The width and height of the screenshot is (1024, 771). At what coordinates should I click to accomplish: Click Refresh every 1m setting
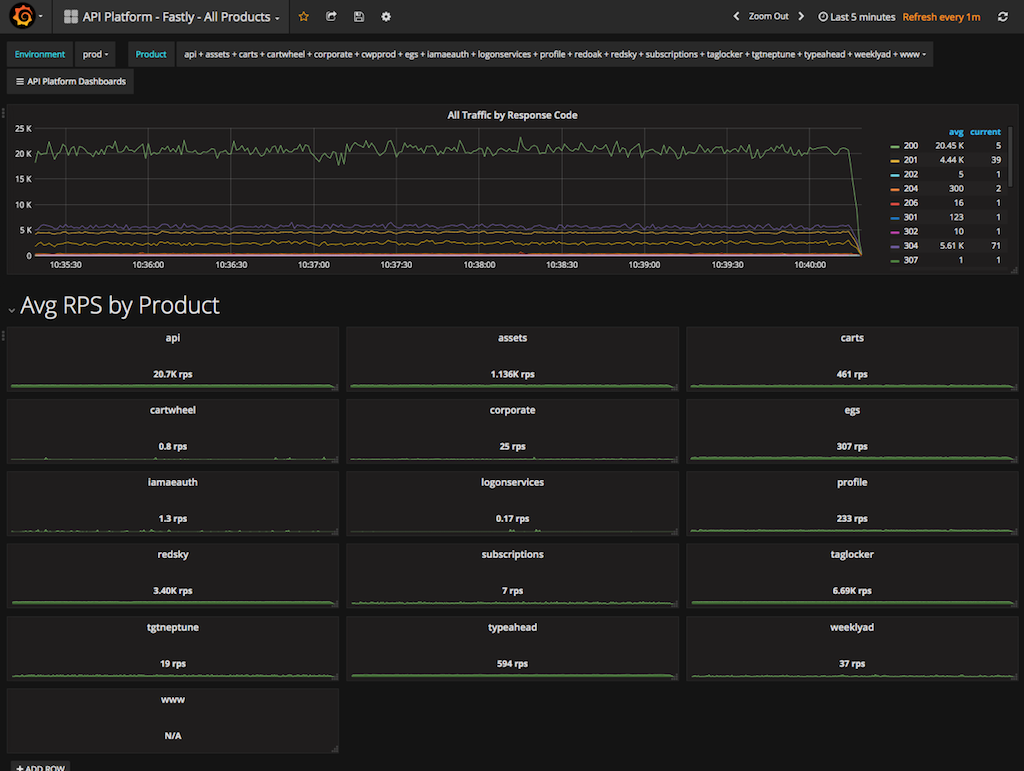(x=941, y=17)
